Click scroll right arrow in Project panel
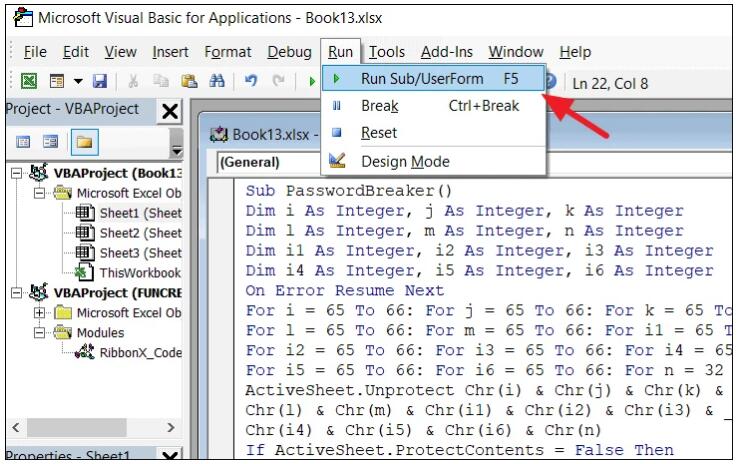The image size is (741, 464). [x=171, y=428]
